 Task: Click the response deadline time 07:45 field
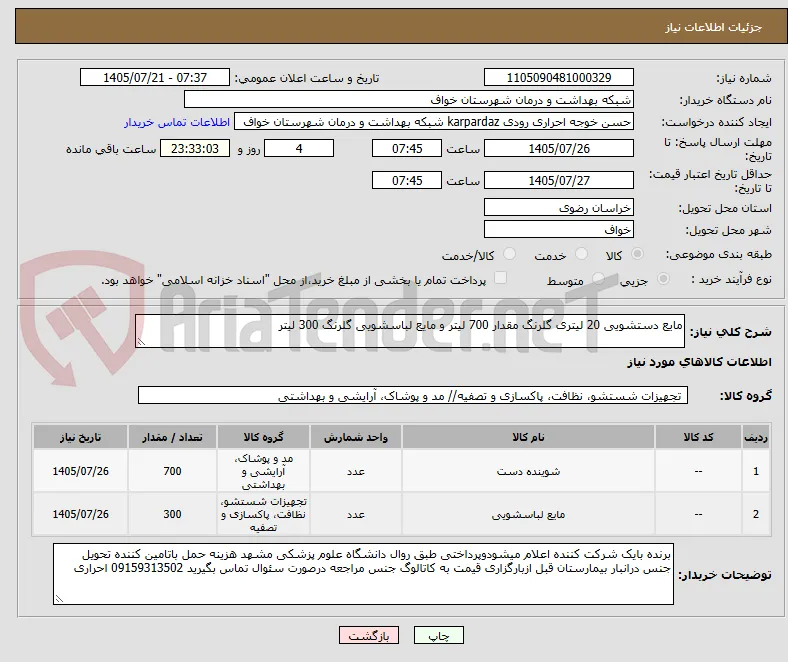pyautogui.click(x=407, y=148)
